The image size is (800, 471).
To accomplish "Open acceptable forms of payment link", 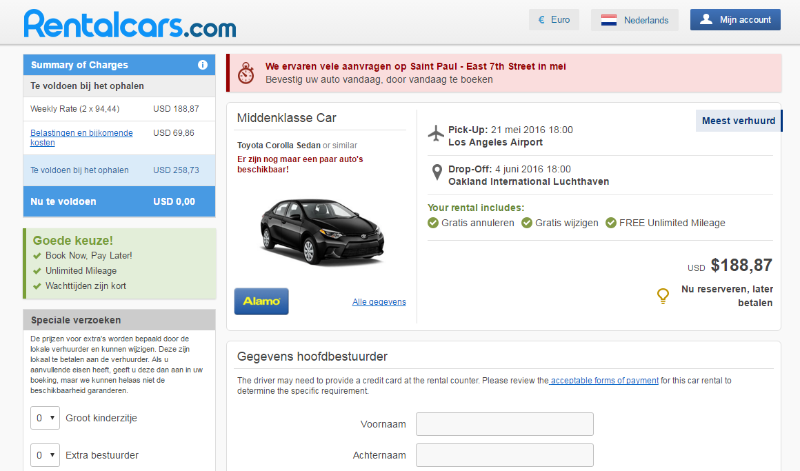I will [x=604, y=380].
